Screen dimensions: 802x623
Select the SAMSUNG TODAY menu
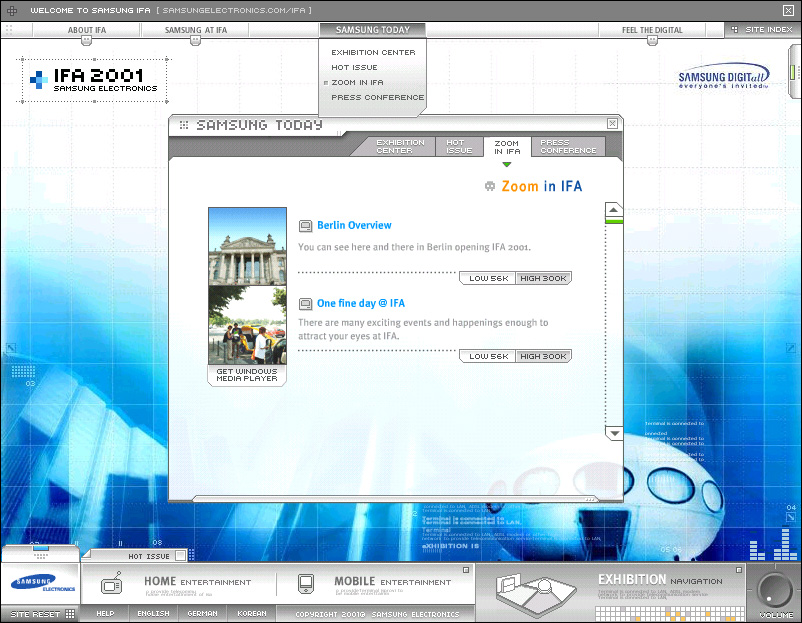[373, 30]
